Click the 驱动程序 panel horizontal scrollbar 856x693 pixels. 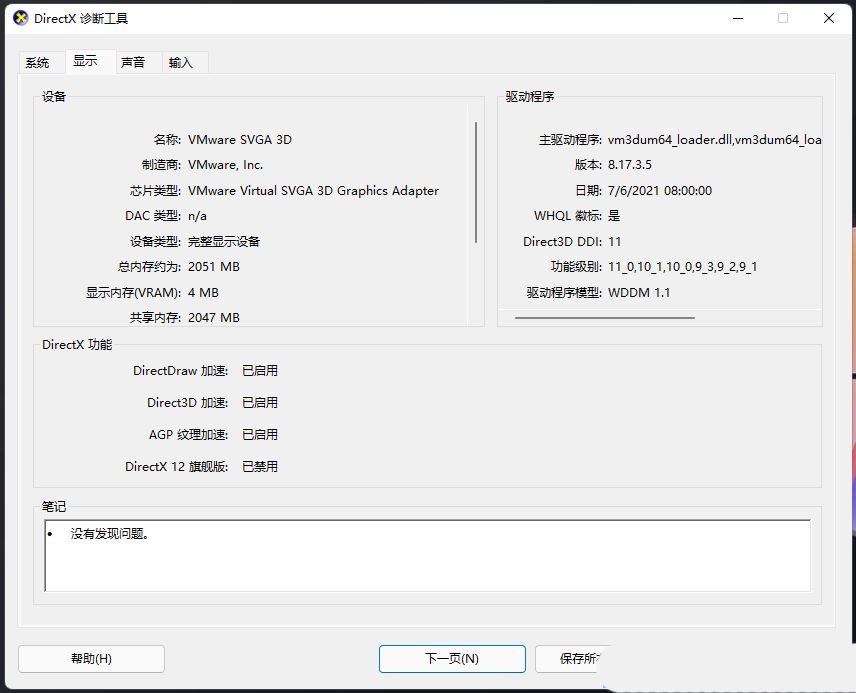pyautogui.click(x=604, y=318)
